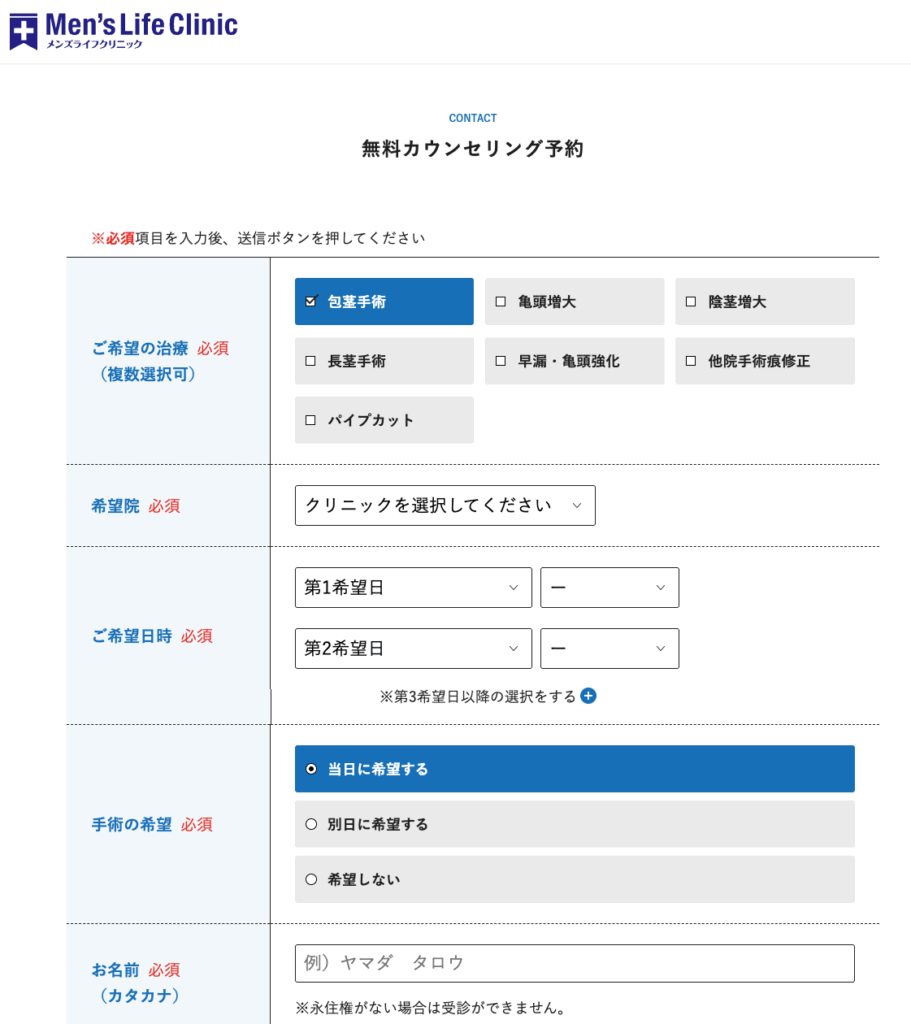Screen dimensions: 911x1024
Task: Click the ※永住権がない場合は受診ができません note
Action: (x=430, y=1008)
